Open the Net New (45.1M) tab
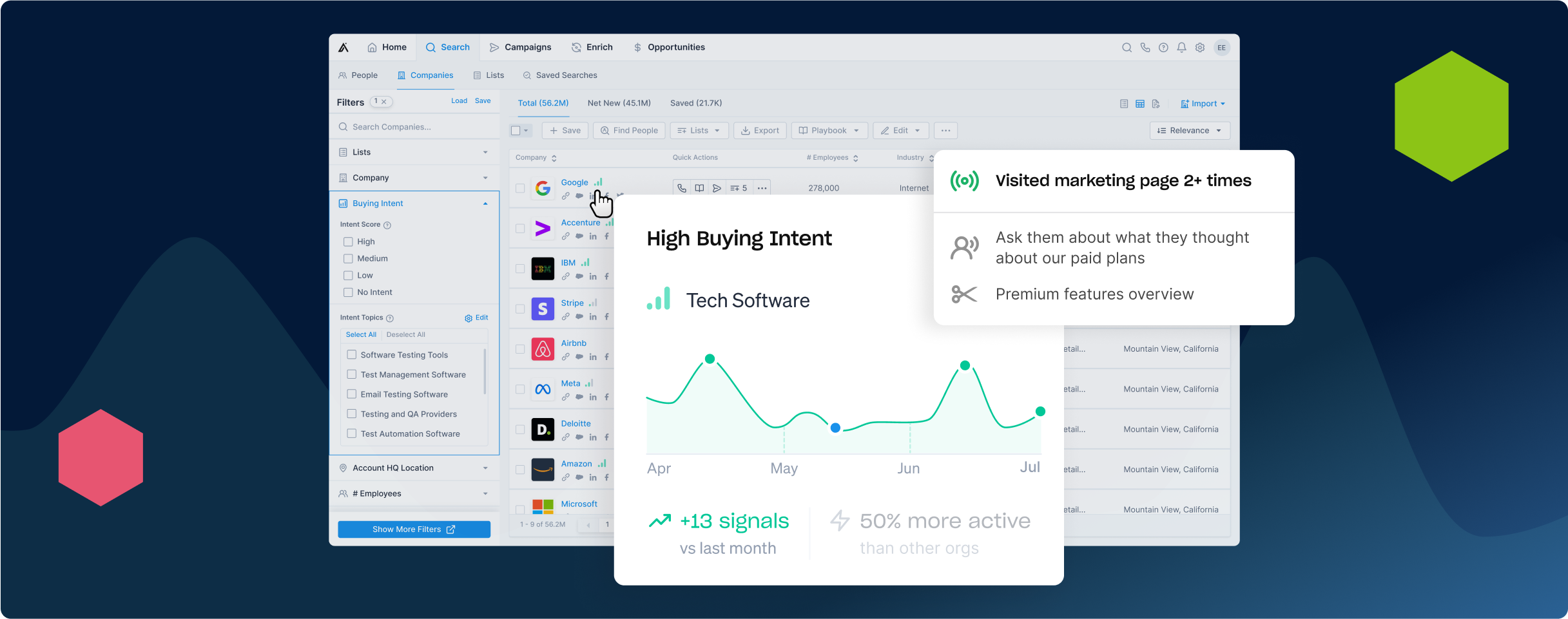 click(x=619, y=103)
